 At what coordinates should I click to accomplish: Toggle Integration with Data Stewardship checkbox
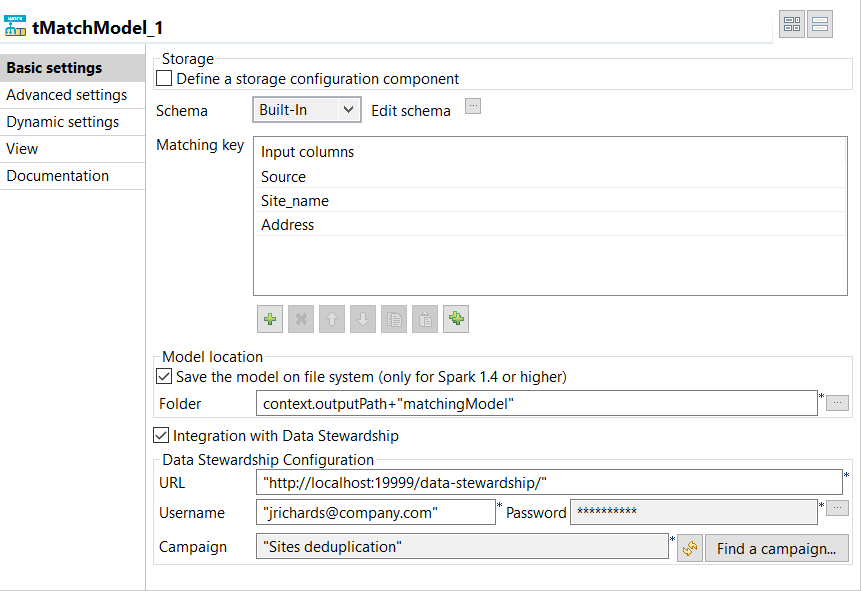161,436
